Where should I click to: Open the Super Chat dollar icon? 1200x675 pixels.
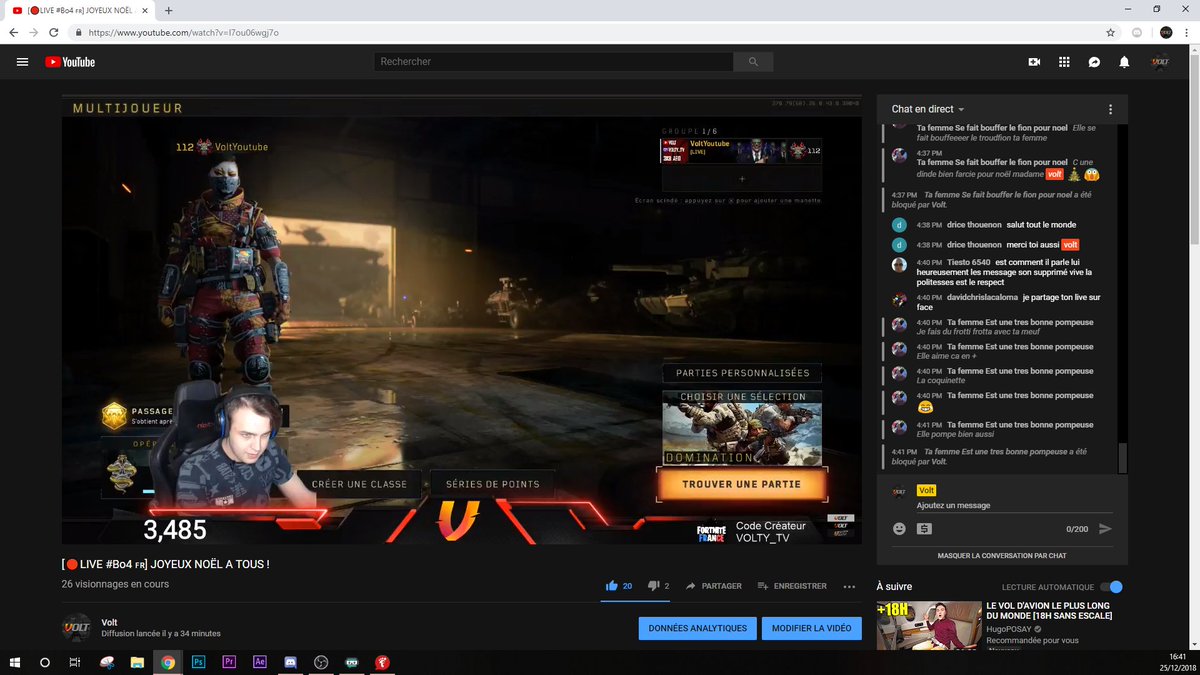point(924,528)
